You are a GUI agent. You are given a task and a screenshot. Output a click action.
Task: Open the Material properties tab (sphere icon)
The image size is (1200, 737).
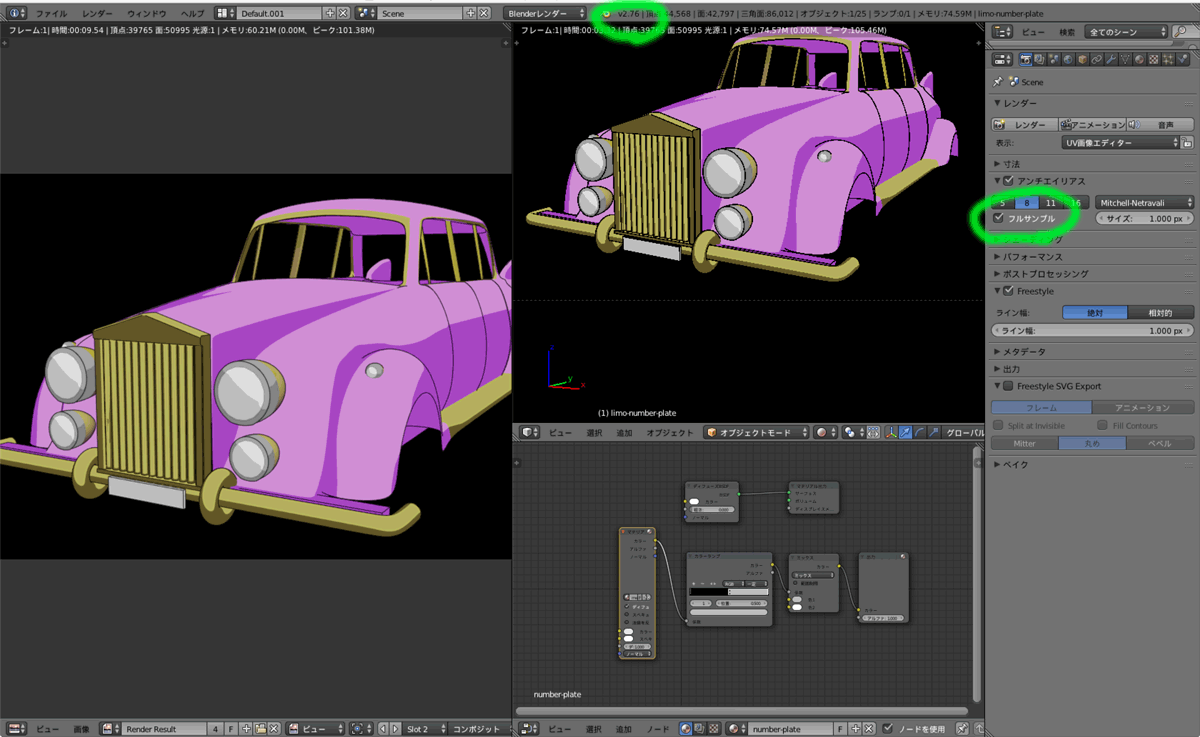[1141, 59]
